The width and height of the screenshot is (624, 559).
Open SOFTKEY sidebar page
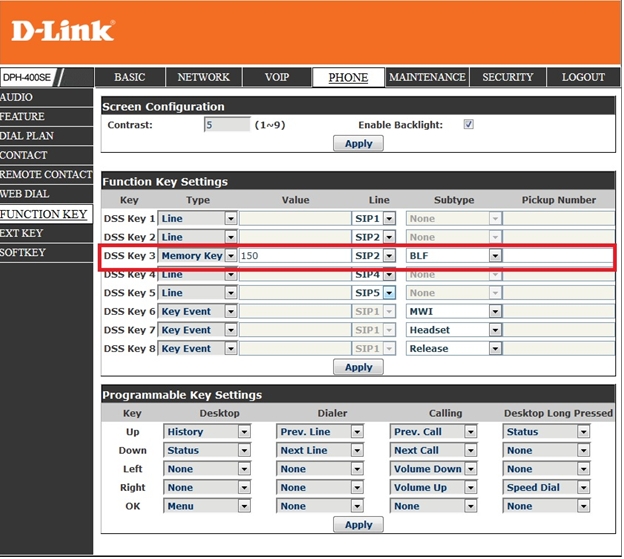(x=23, y=252)
